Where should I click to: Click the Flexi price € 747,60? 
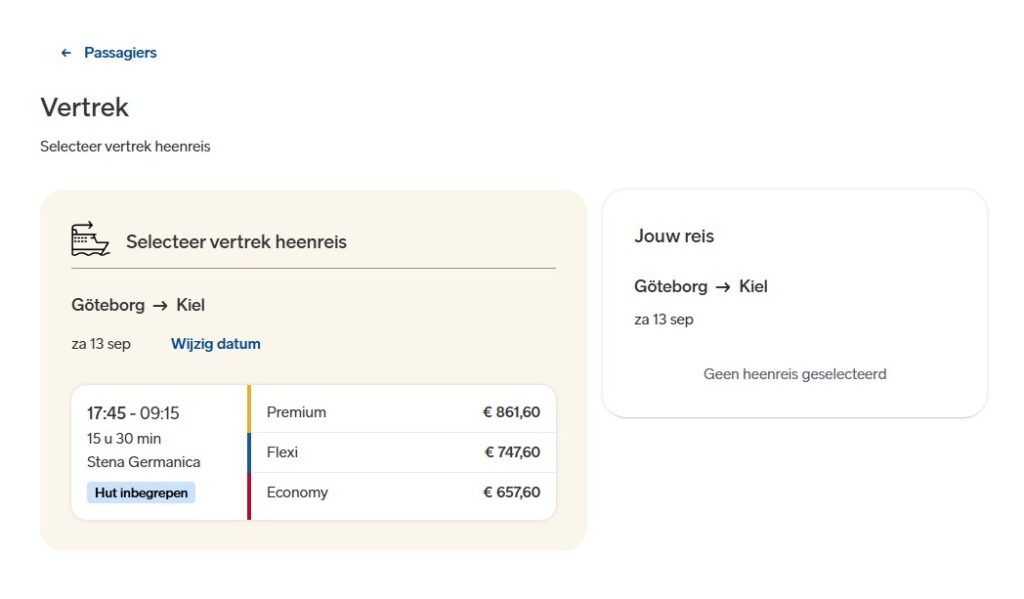tap(512, 452)
